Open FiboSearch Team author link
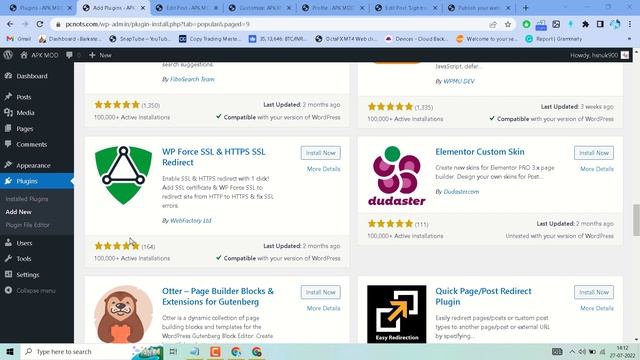The image size is (640, 360). (x=192, y=79)
